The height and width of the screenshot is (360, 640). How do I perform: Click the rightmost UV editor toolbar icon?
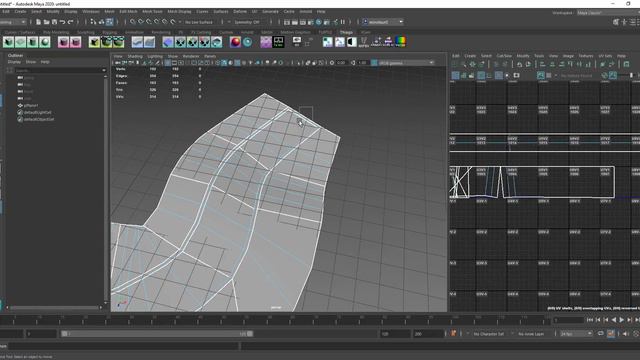(627, 64)
